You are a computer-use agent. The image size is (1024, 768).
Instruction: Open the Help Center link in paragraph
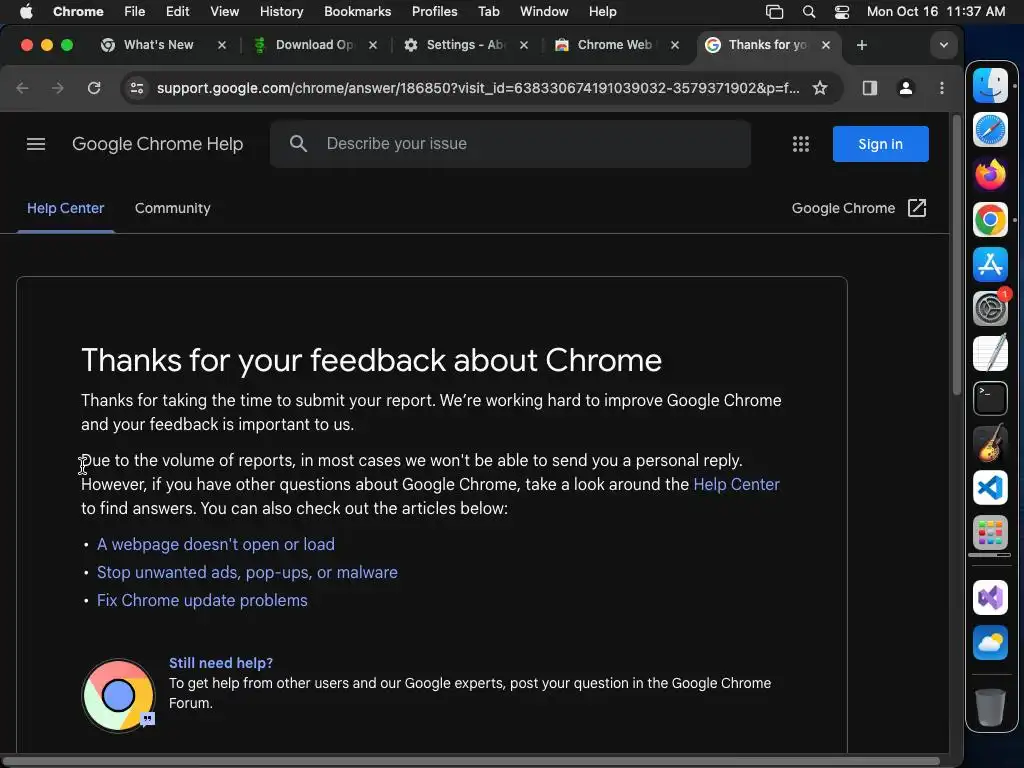pyautogui.click(x=736, y=485)
